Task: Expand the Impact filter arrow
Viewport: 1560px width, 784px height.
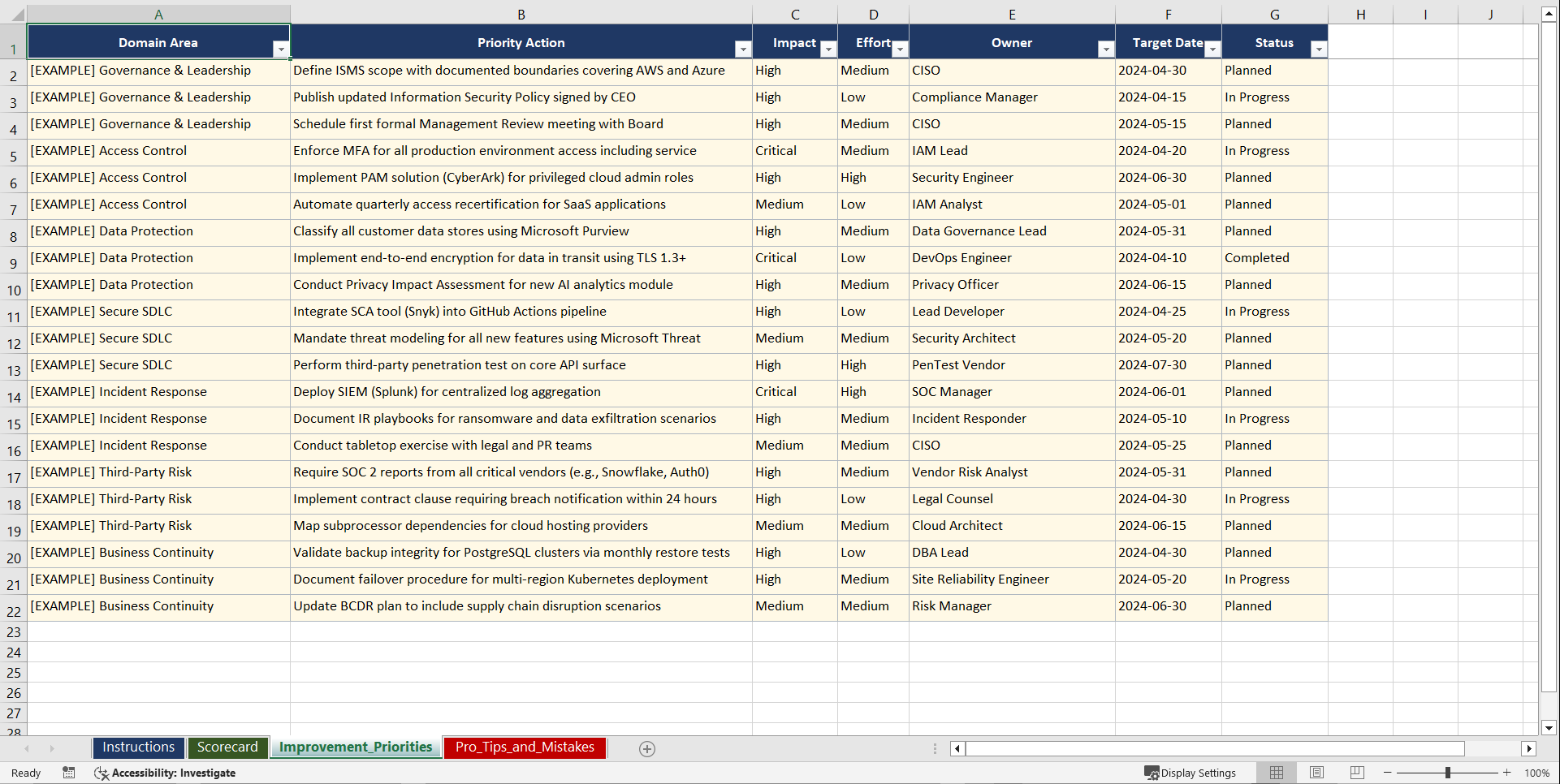Action: pyautogui.click(x=828, y=50)
